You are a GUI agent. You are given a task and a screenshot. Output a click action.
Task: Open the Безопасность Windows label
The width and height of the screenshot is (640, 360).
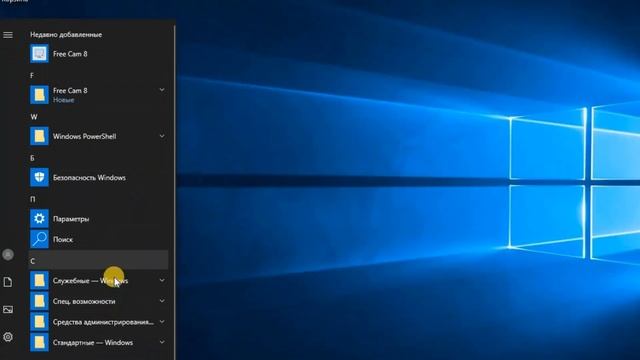89,178
